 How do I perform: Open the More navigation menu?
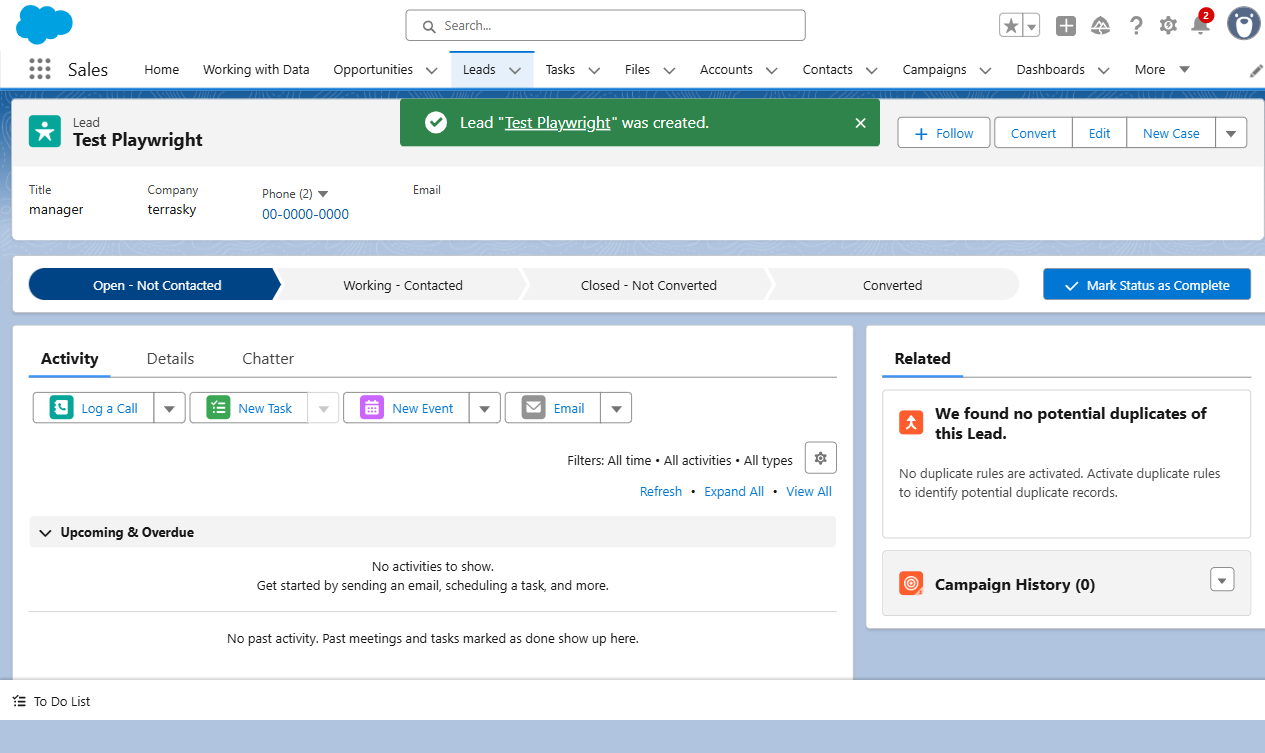point(1162,70)
